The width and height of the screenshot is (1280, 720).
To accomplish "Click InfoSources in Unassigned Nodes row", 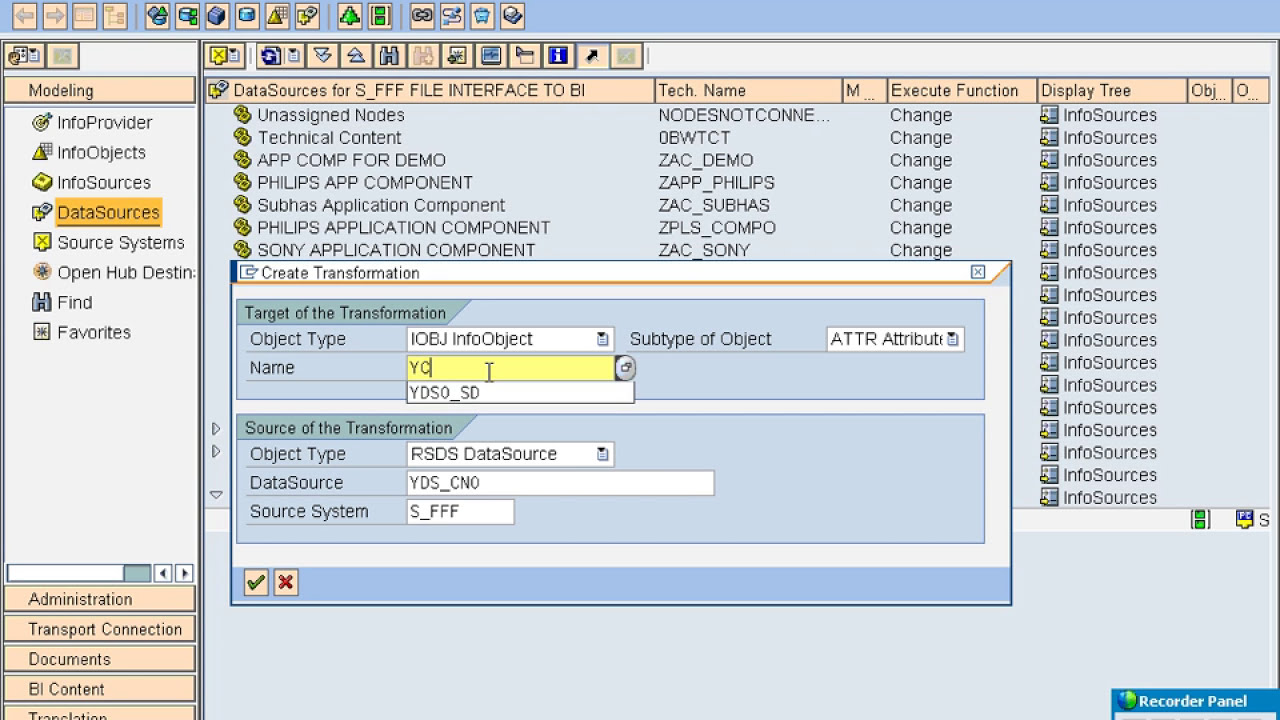I will tap(1109, 115).
